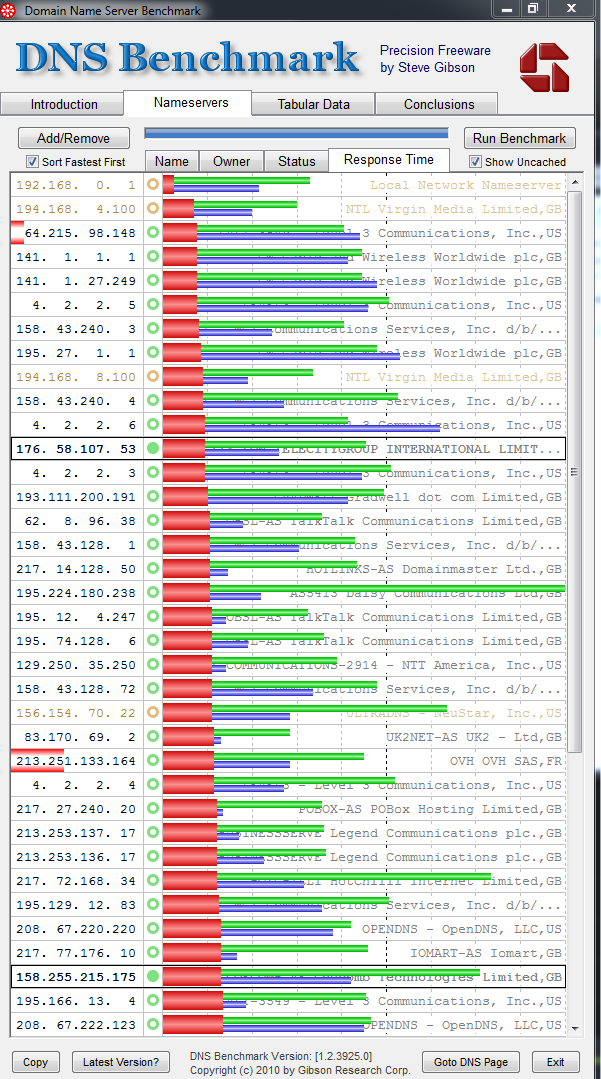Viewport: 601px width, 1079px height.
Task: Click status circle for 195.224.180.238
Action: 153,592
